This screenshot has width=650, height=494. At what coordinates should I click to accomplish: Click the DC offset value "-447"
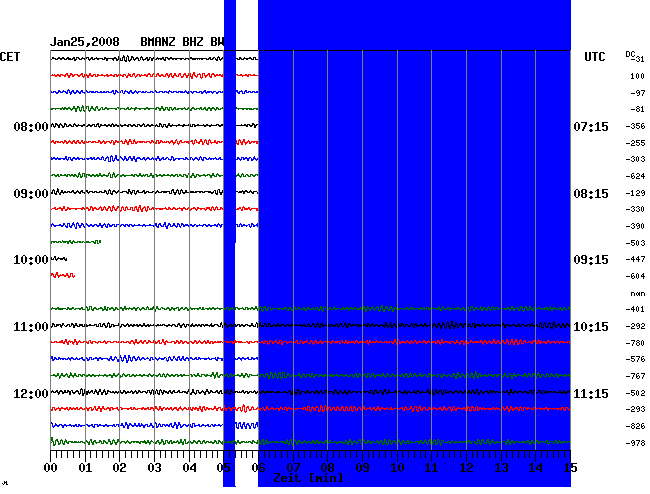pyautogui.click(x=635, y=259)
